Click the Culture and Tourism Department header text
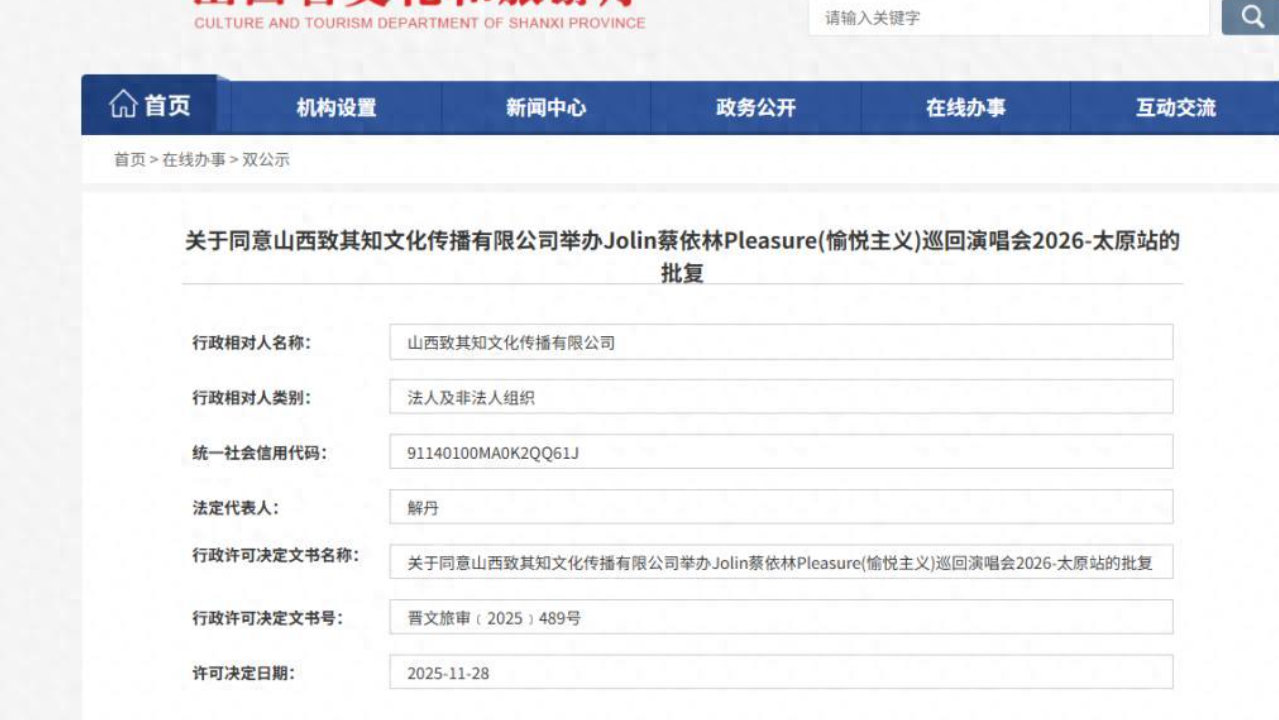 point(420,23)
